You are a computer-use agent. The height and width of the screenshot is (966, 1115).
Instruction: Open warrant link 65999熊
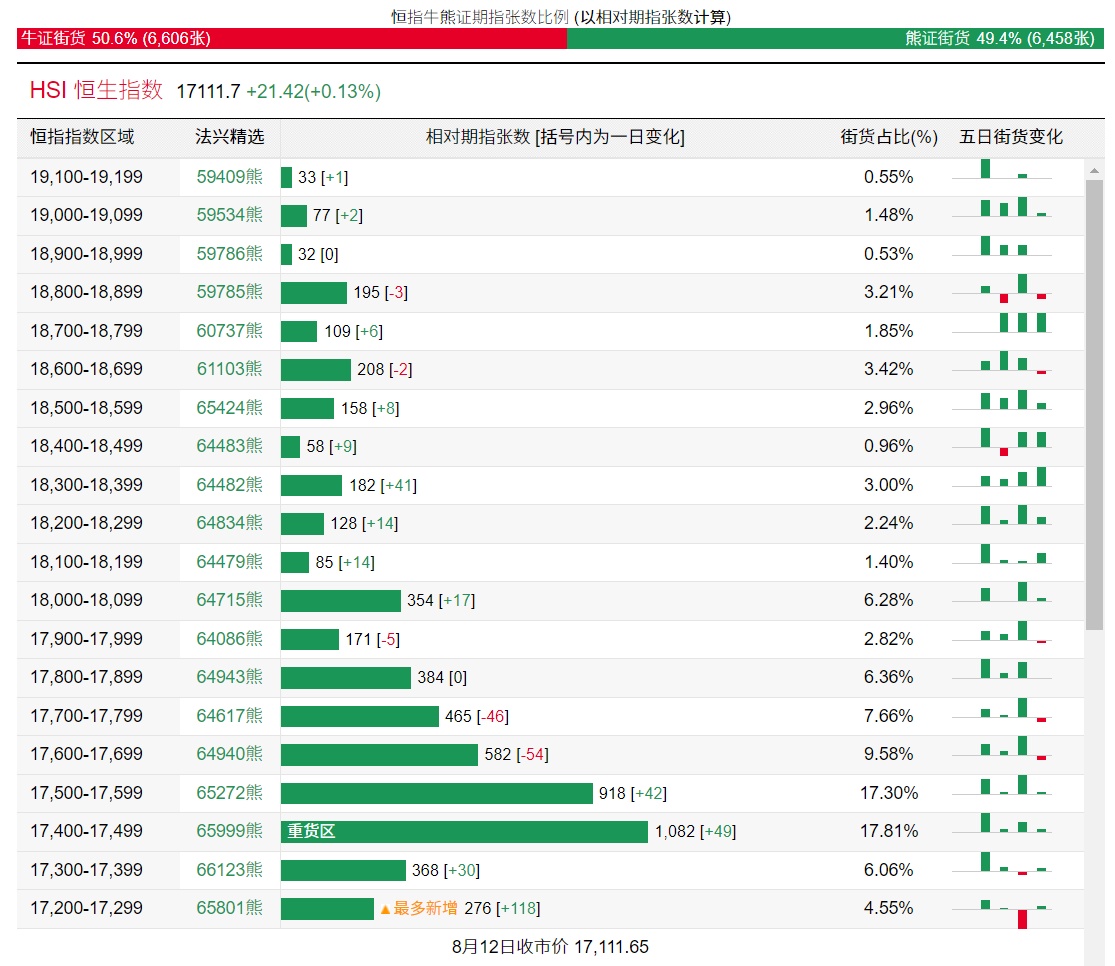[x=229, y=831]
